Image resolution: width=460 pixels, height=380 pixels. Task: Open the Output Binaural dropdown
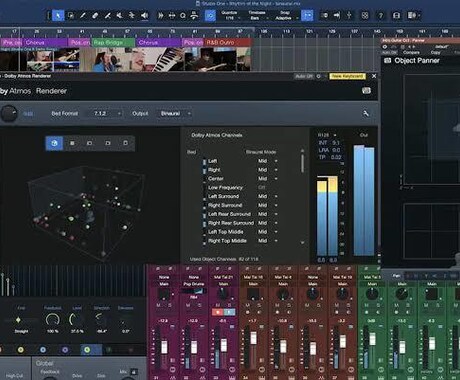pyautogui.click(x=174, y=113)
